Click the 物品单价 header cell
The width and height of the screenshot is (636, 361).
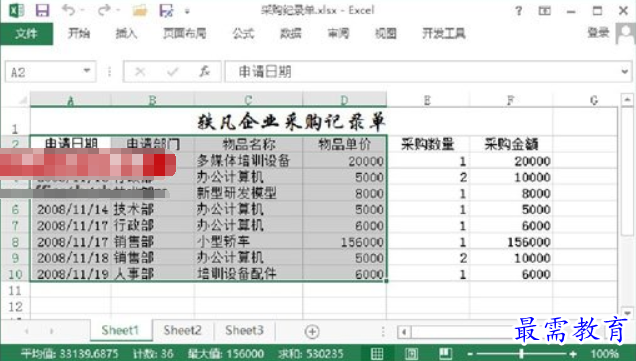pos(344,144)
